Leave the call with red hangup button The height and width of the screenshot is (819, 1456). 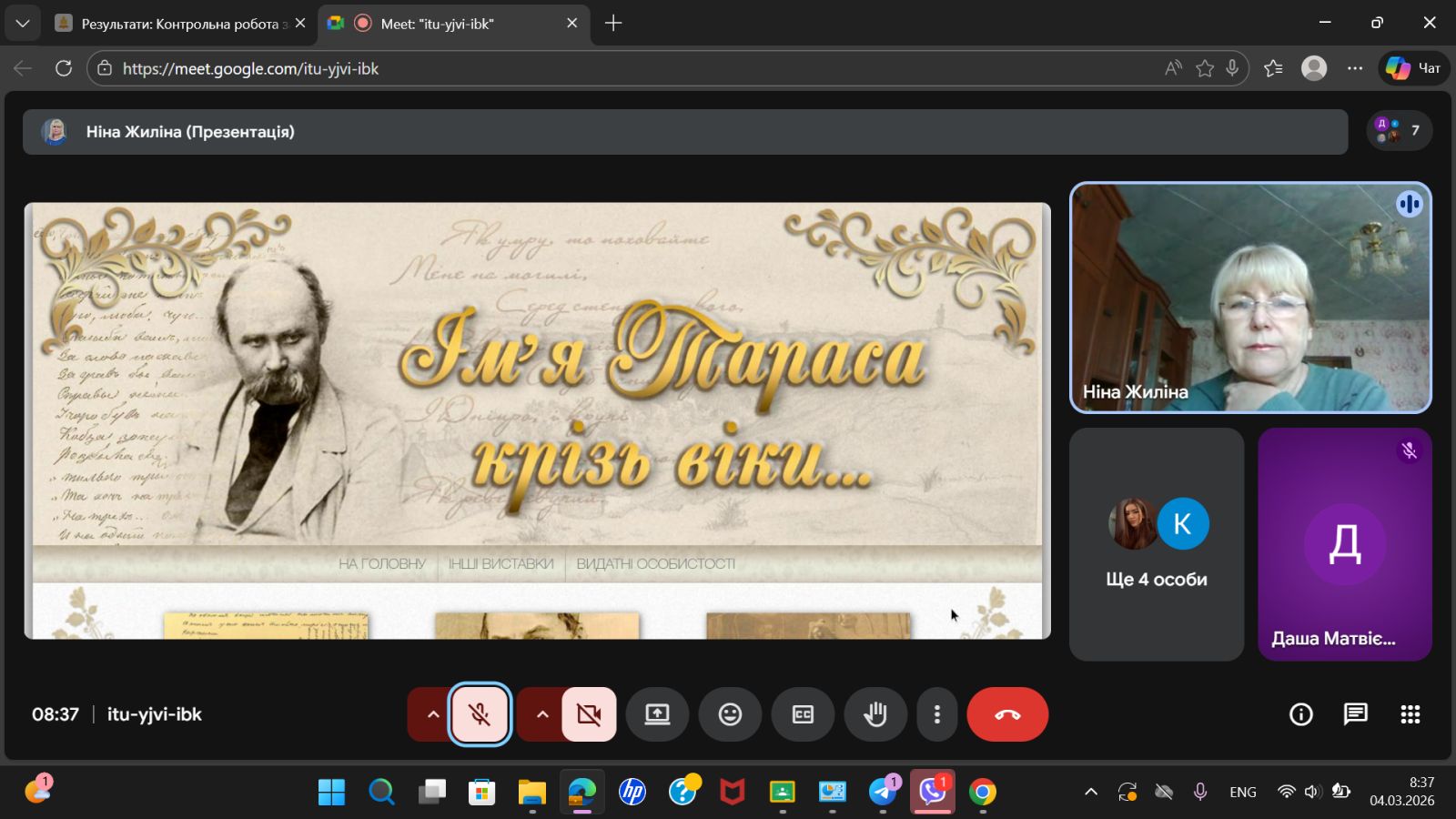click(1007, 714)
